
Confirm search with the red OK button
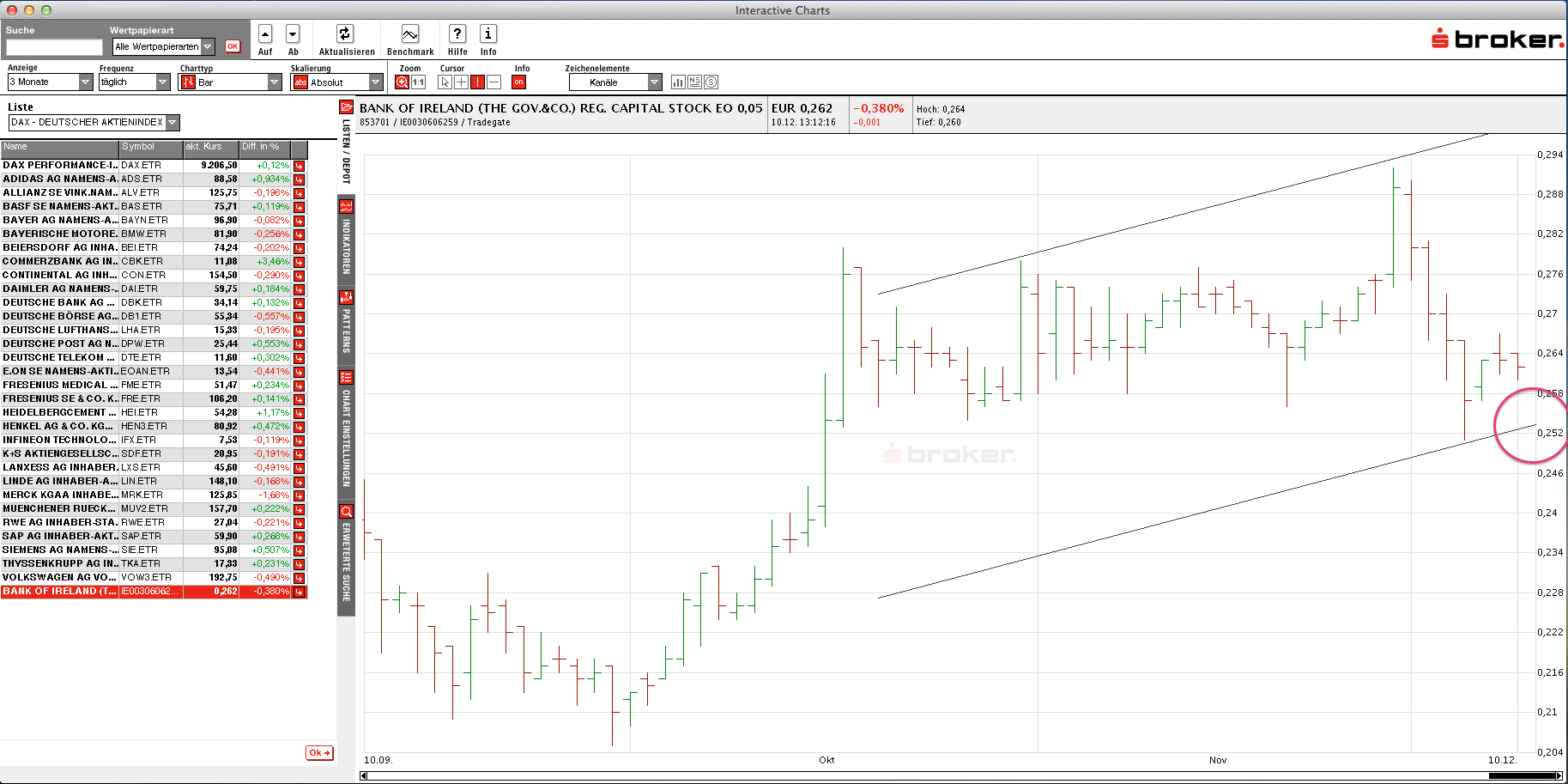pyautogui.click(x=233, y=46)
